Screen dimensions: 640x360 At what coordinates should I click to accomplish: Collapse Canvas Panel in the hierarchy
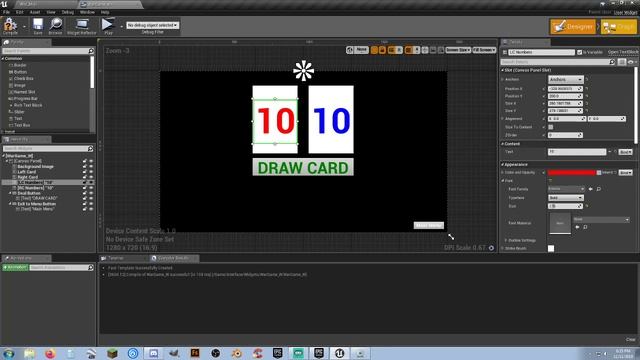[7, 161]
